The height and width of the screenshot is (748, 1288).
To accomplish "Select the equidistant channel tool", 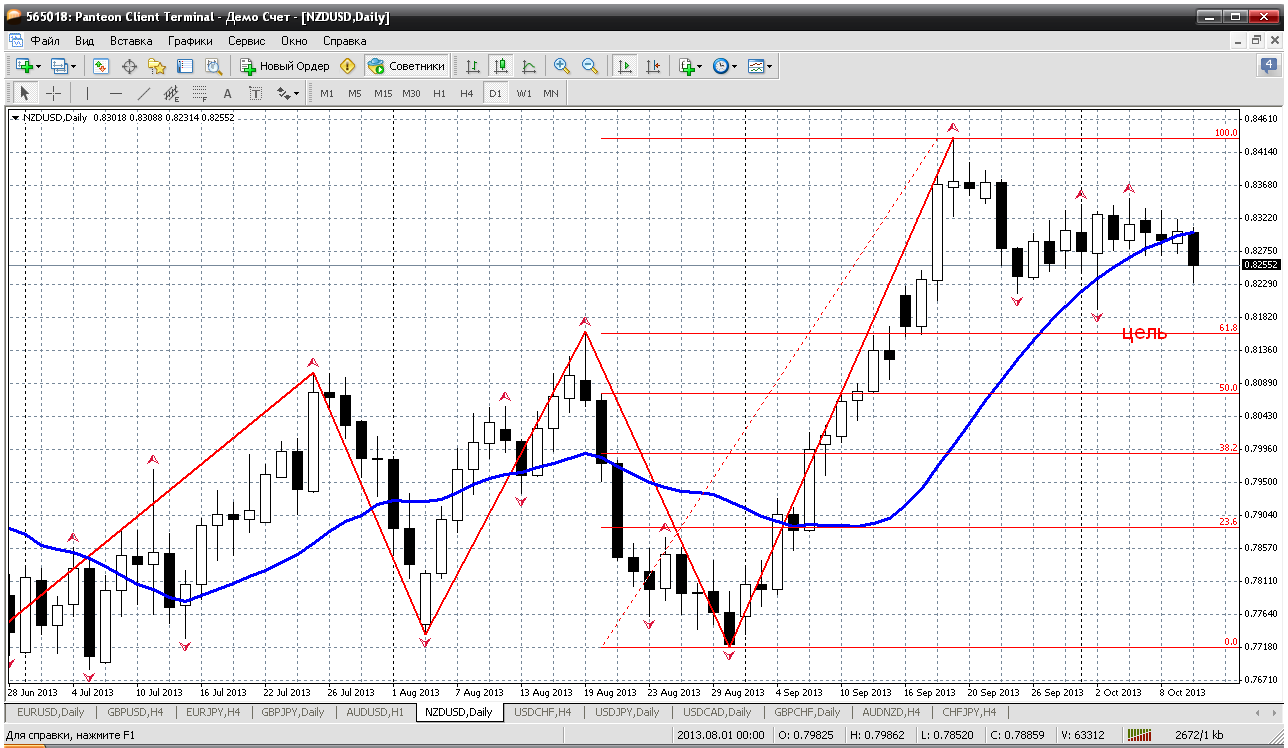I will [172, 93].
